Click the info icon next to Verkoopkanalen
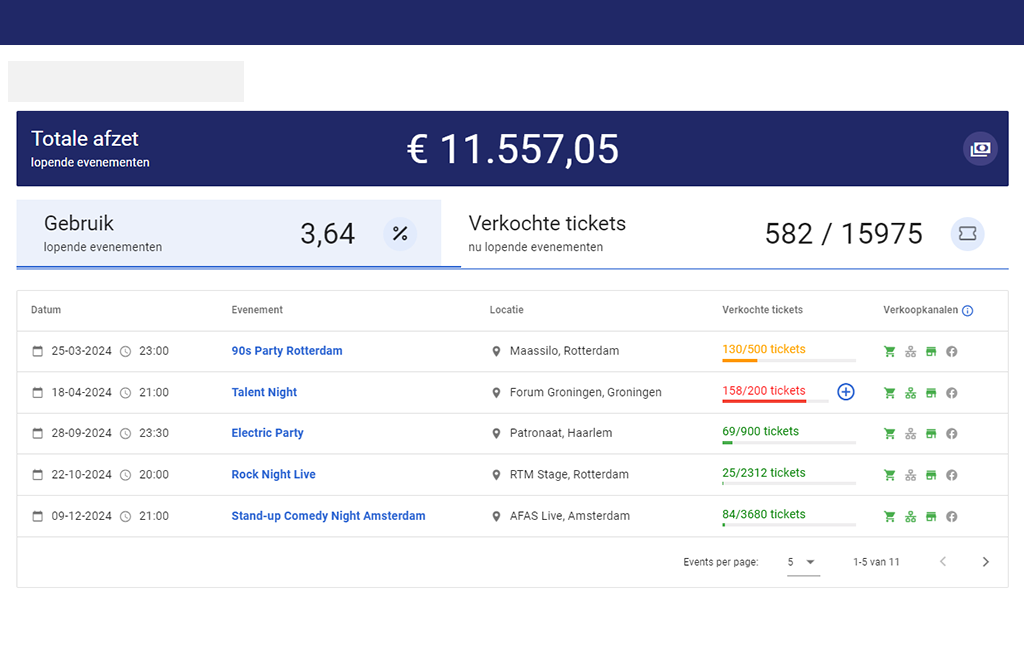The height and width of the screenshot is (658, 1024). point(967,311)
